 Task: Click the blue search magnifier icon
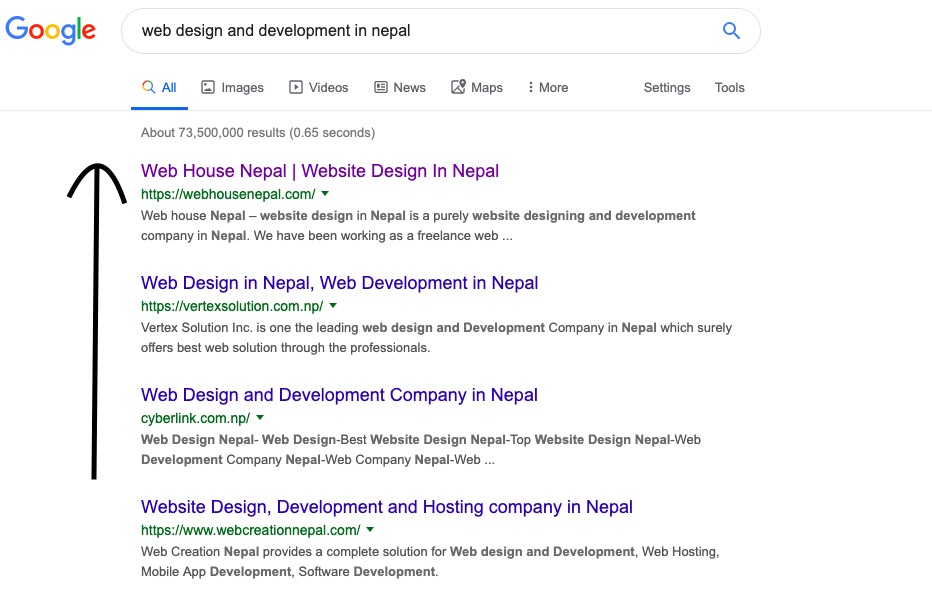(x=731, y=30)
